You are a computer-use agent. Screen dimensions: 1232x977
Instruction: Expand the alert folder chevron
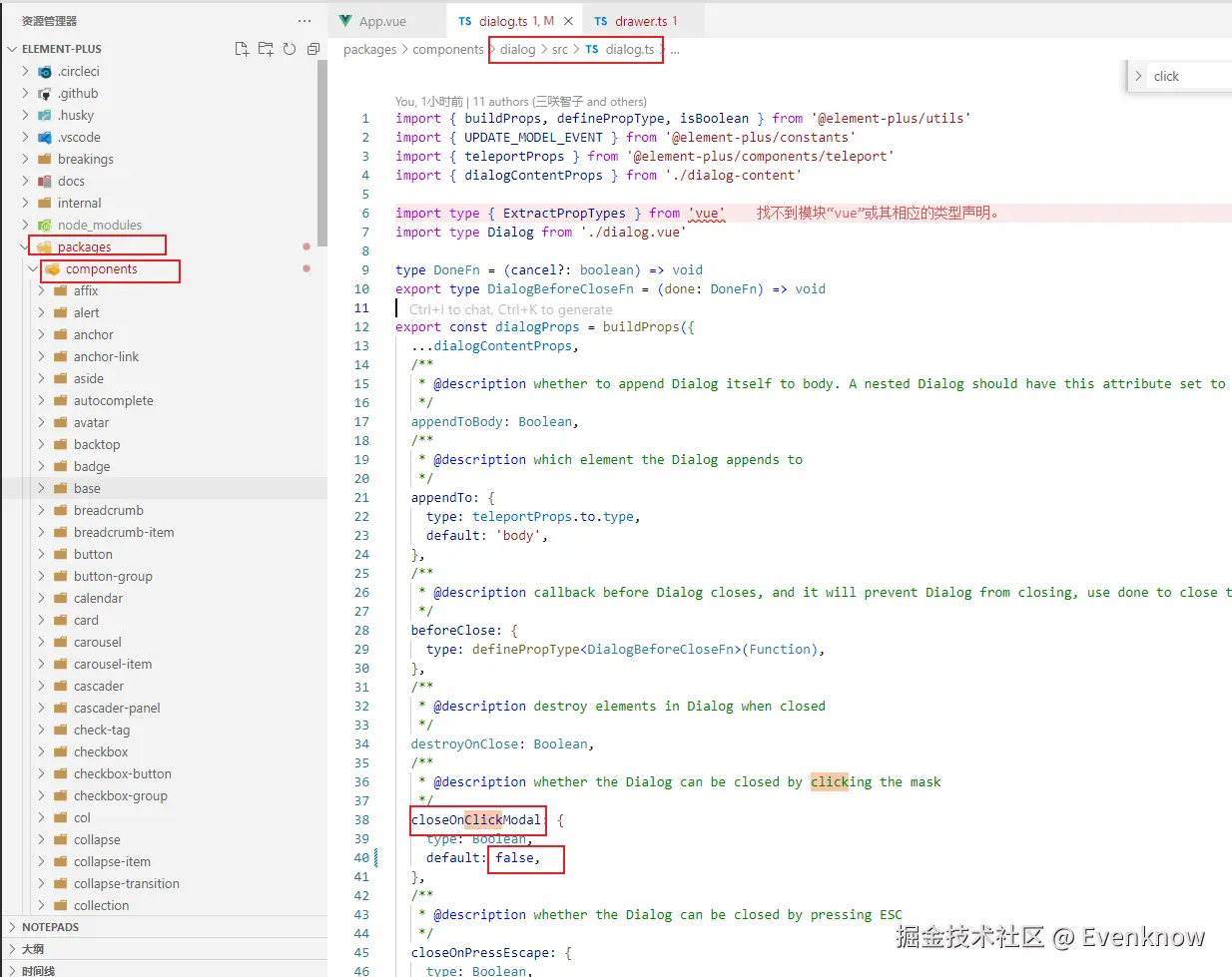pos(41,312)
